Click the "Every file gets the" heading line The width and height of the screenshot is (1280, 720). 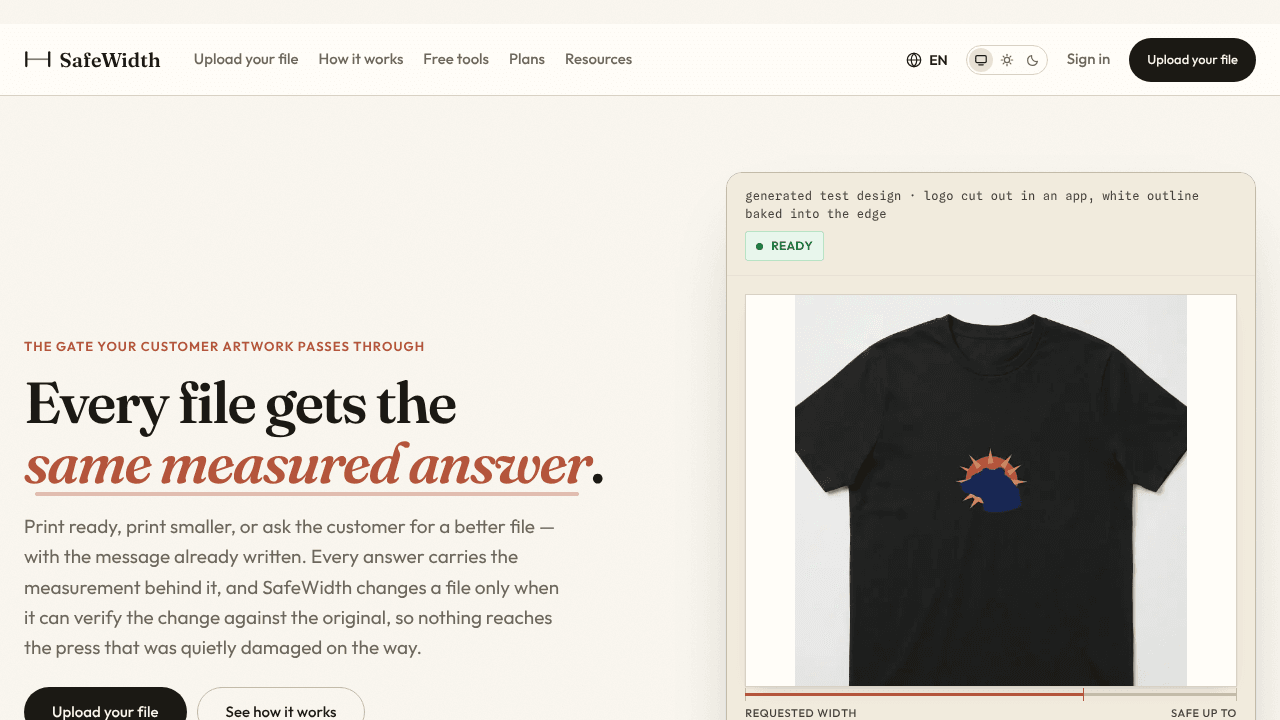(x=240, y=404)
